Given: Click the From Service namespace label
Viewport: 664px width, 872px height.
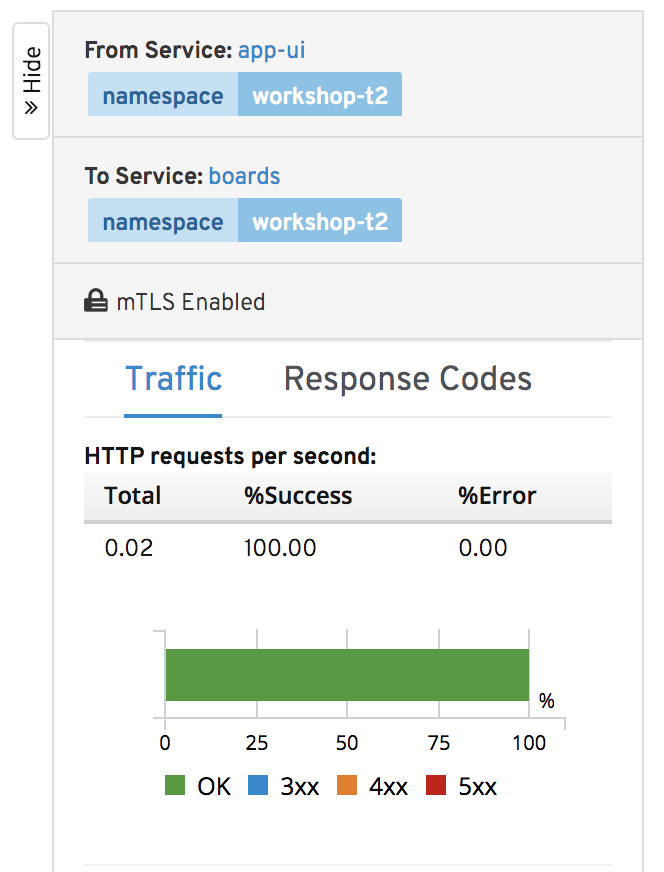Looking at the screenshot, I should click(x=163, y=95).
